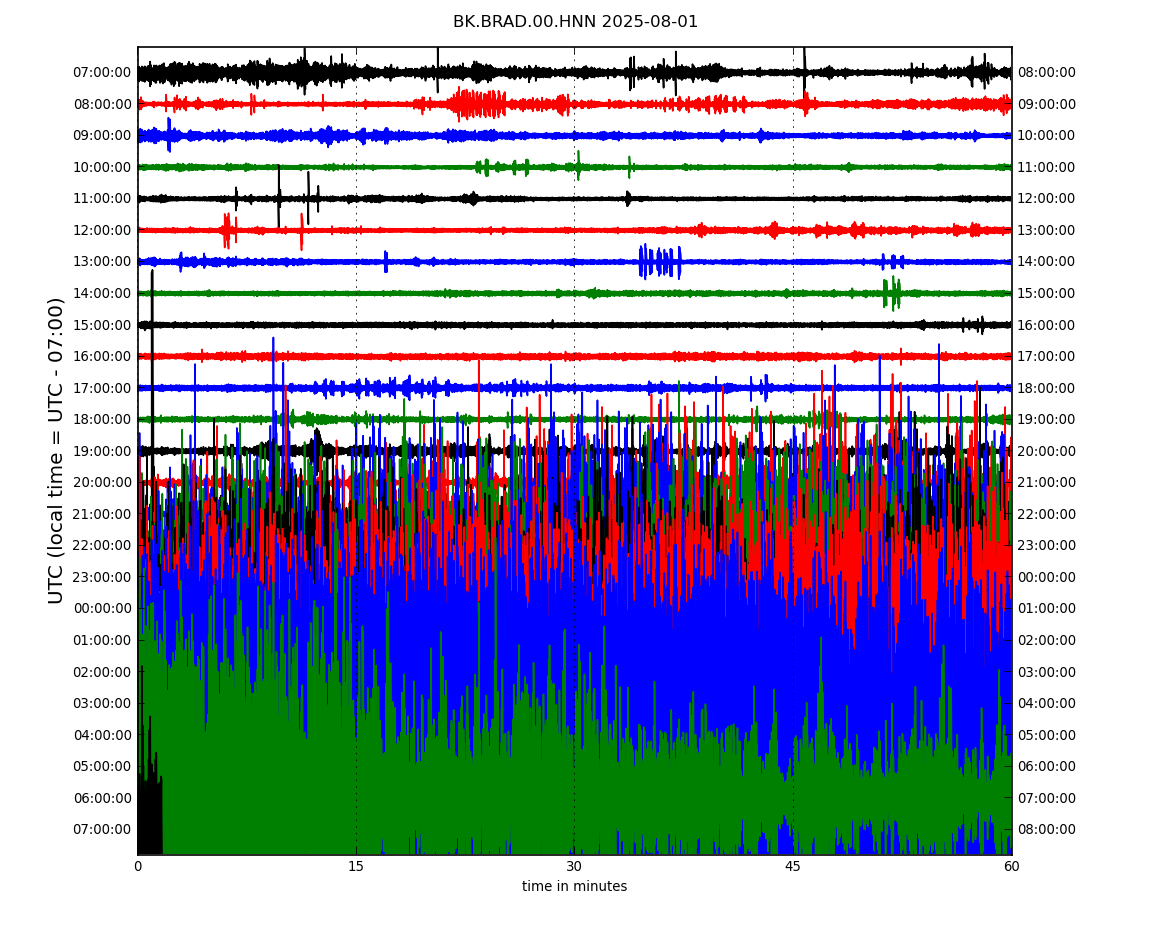Click the plot title BK.BRAD.00.HNN 2025-08-01

(575, 22)
